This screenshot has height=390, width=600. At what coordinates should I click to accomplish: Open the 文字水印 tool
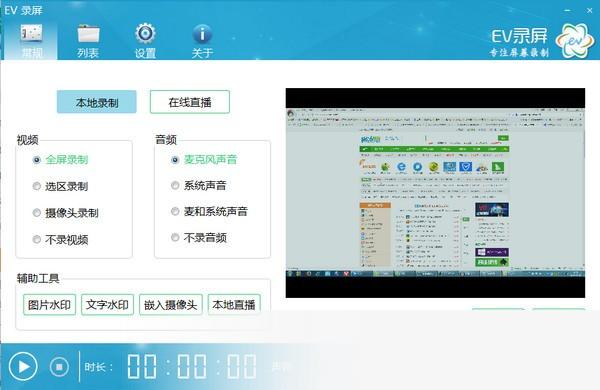click(x=108, y=305)
